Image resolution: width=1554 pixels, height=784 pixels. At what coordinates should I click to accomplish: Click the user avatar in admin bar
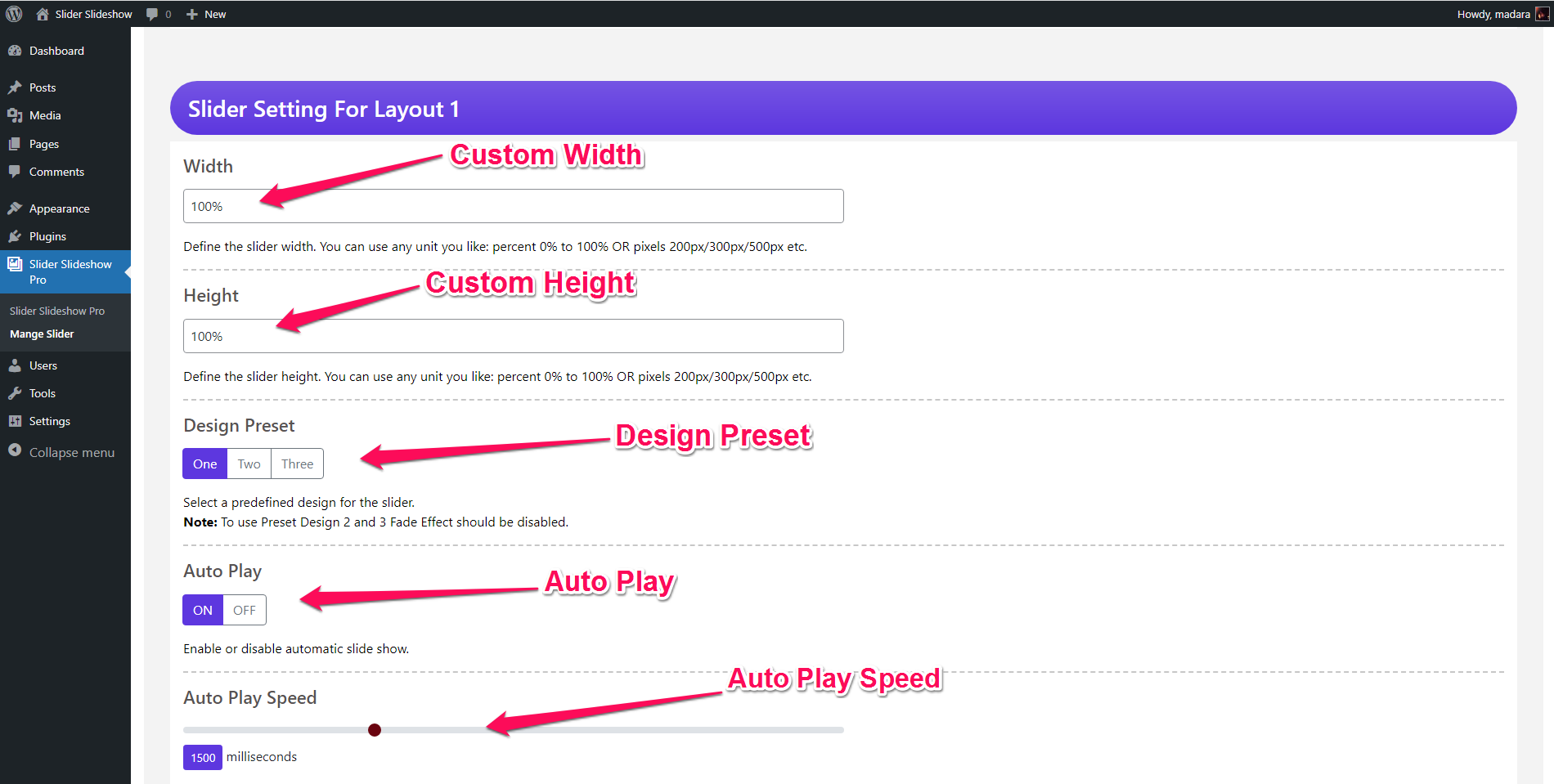click(1543, 14)
